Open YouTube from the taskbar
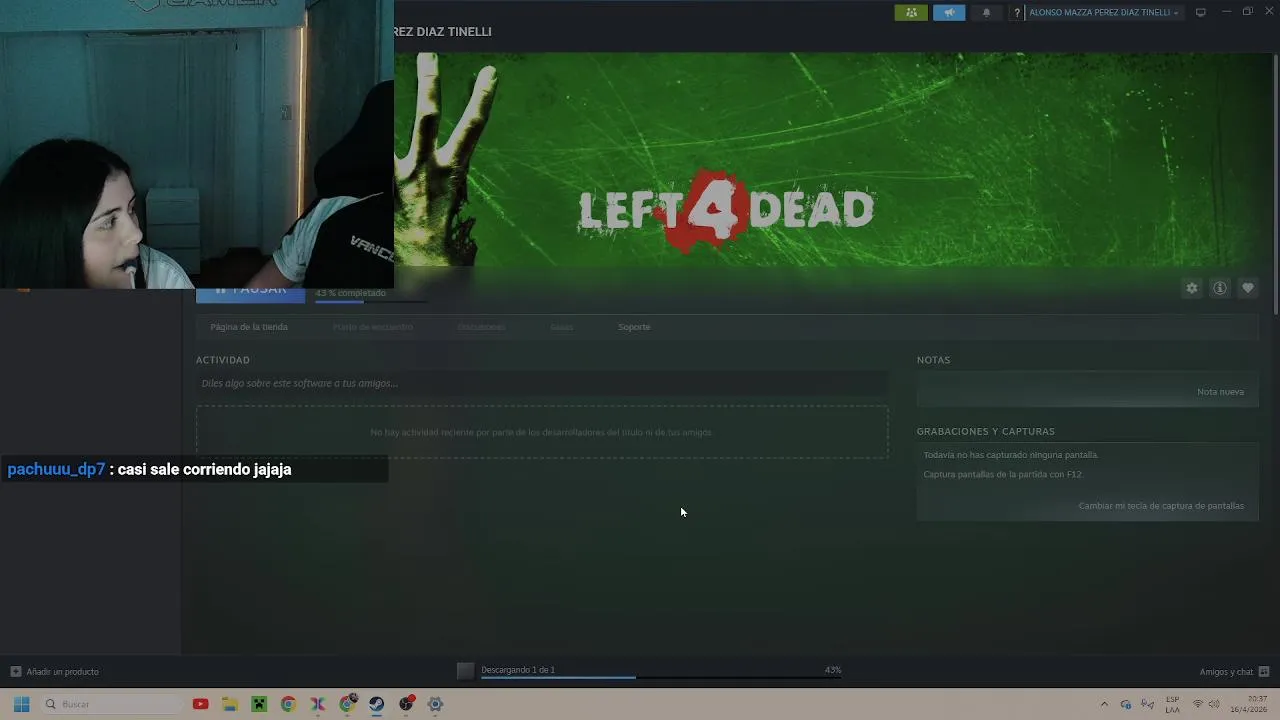Viewport: 1280px width, 720px height. pyautogui.click(x=200, y=704)
